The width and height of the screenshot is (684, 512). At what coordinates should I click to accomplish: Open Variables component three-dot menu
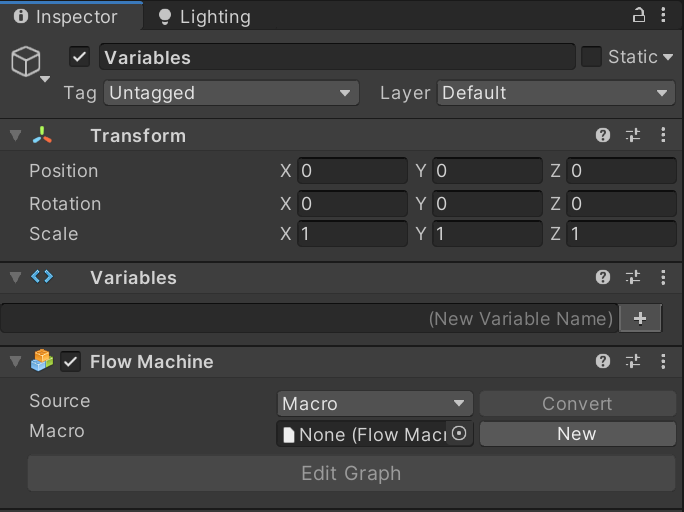point(663,277)
